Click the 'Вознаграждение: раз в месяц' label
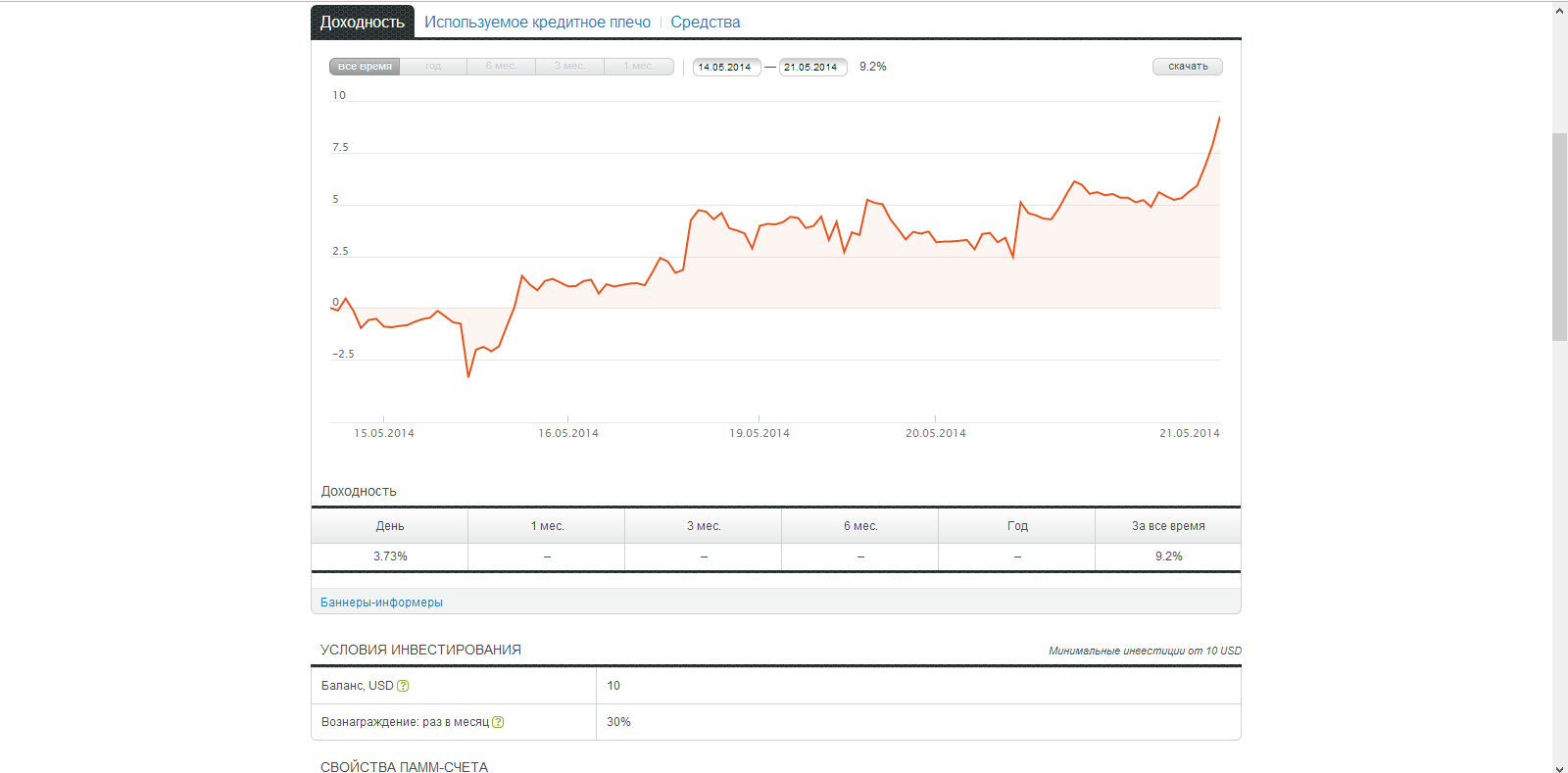 405,722
